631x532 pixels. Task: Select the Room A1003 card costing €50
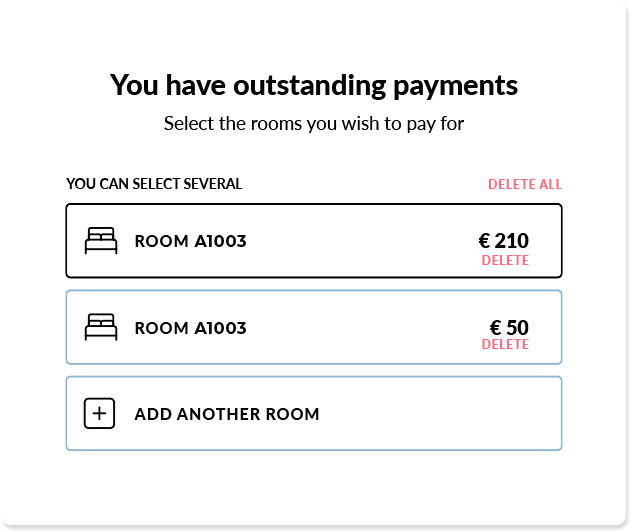[314, 327]
